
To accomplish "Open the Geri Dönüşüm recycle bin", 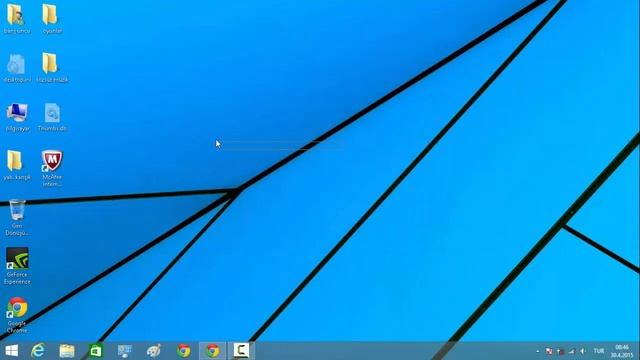I will 17,209.
